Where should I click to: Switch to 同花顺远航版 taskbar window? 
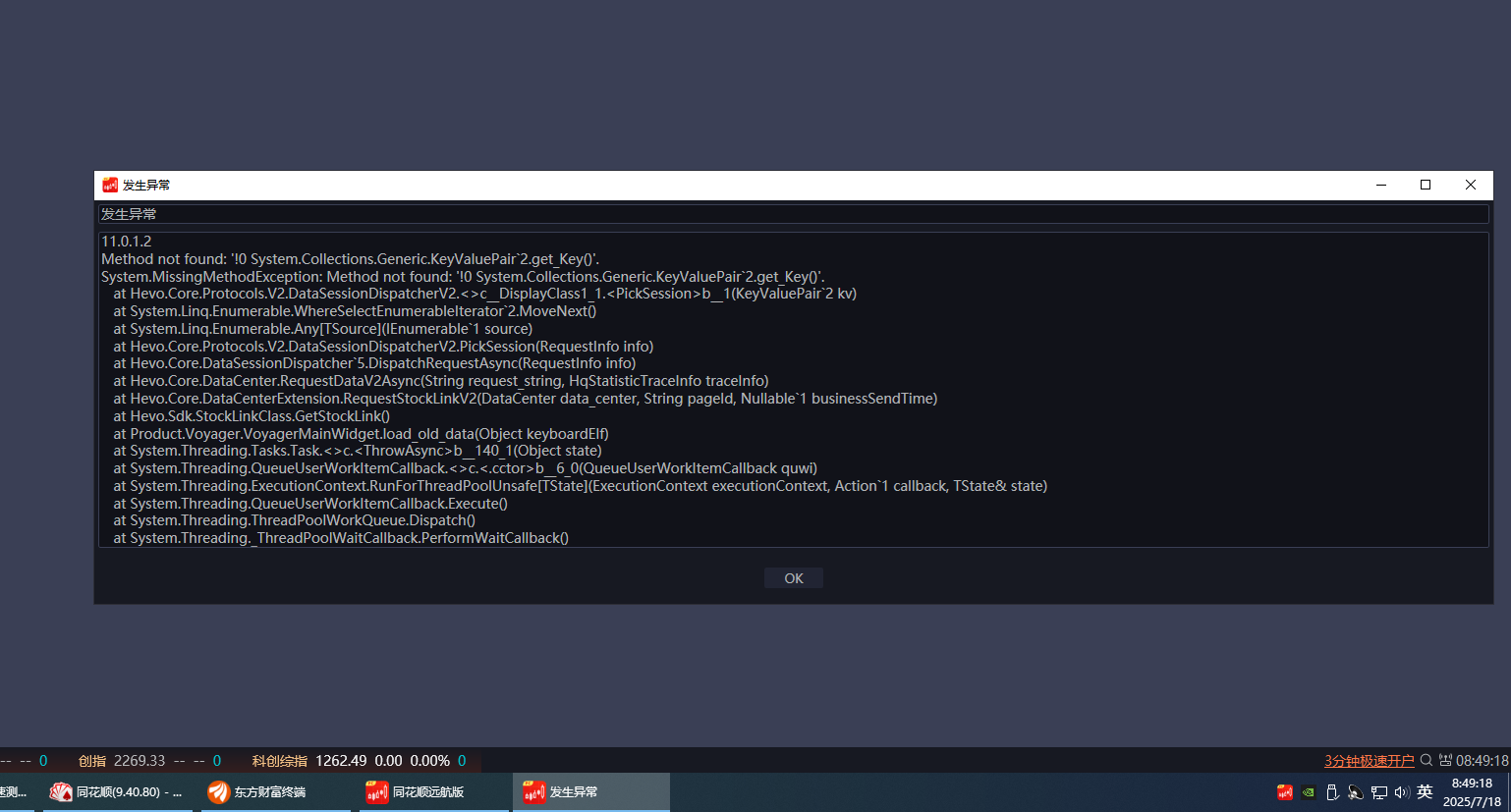432,791
